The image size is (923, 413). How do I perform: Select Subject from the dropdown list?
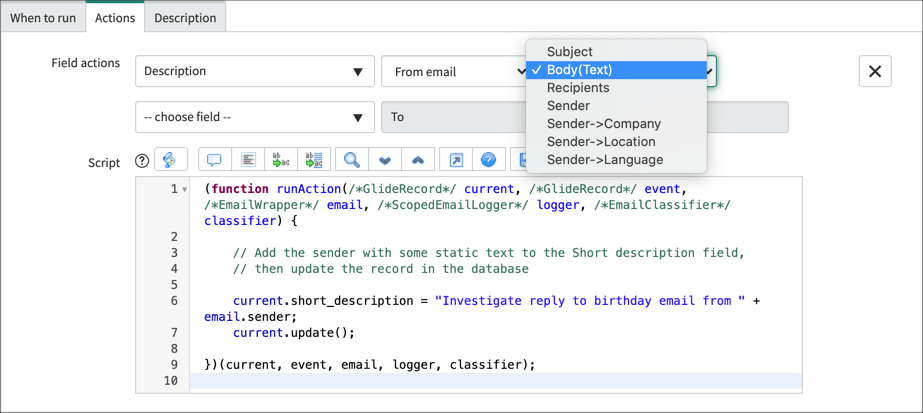(569, 52)
